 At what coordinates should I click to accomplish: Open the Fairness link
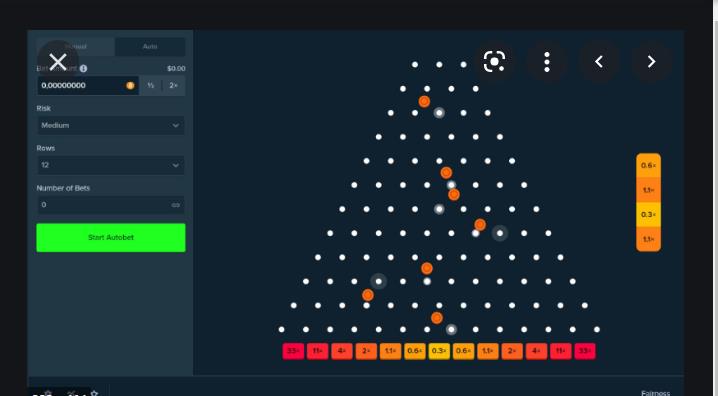pyautogui.click(x=655, y=393)
